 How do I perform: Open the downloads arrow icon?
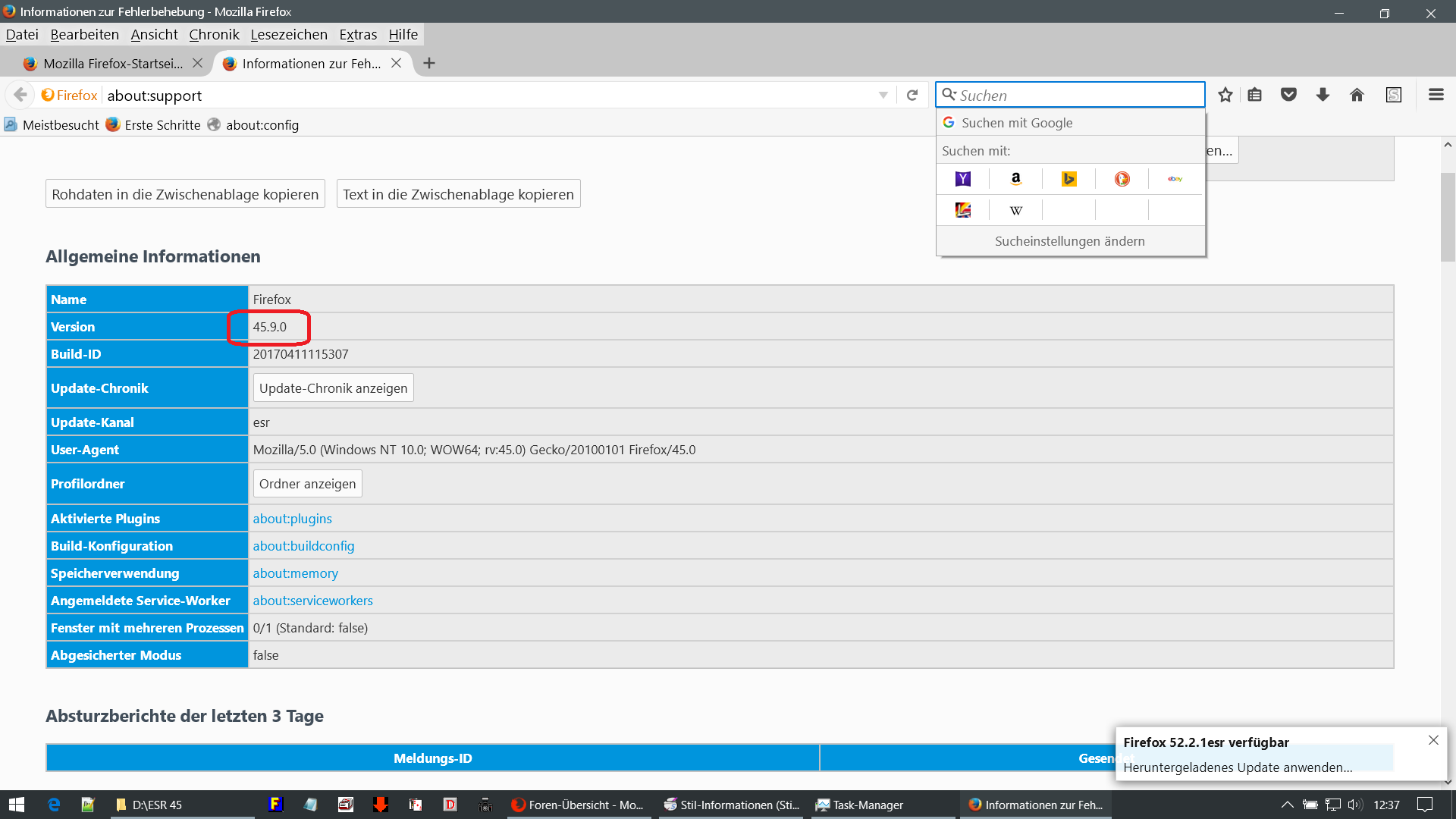1323,95
